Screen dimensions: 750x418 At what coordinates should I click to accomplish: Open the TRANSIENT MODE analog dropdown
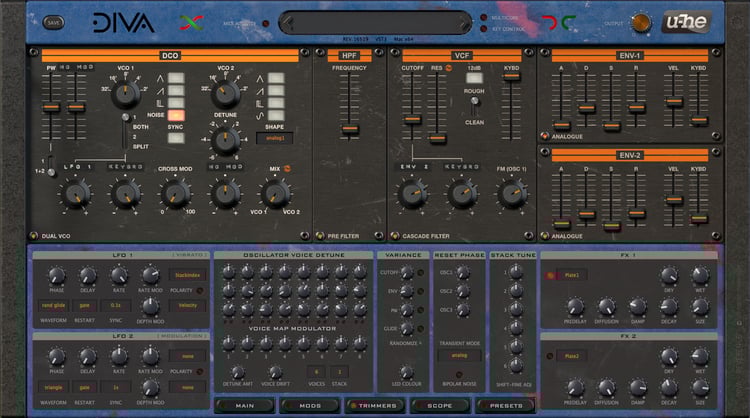coord(459,356)
